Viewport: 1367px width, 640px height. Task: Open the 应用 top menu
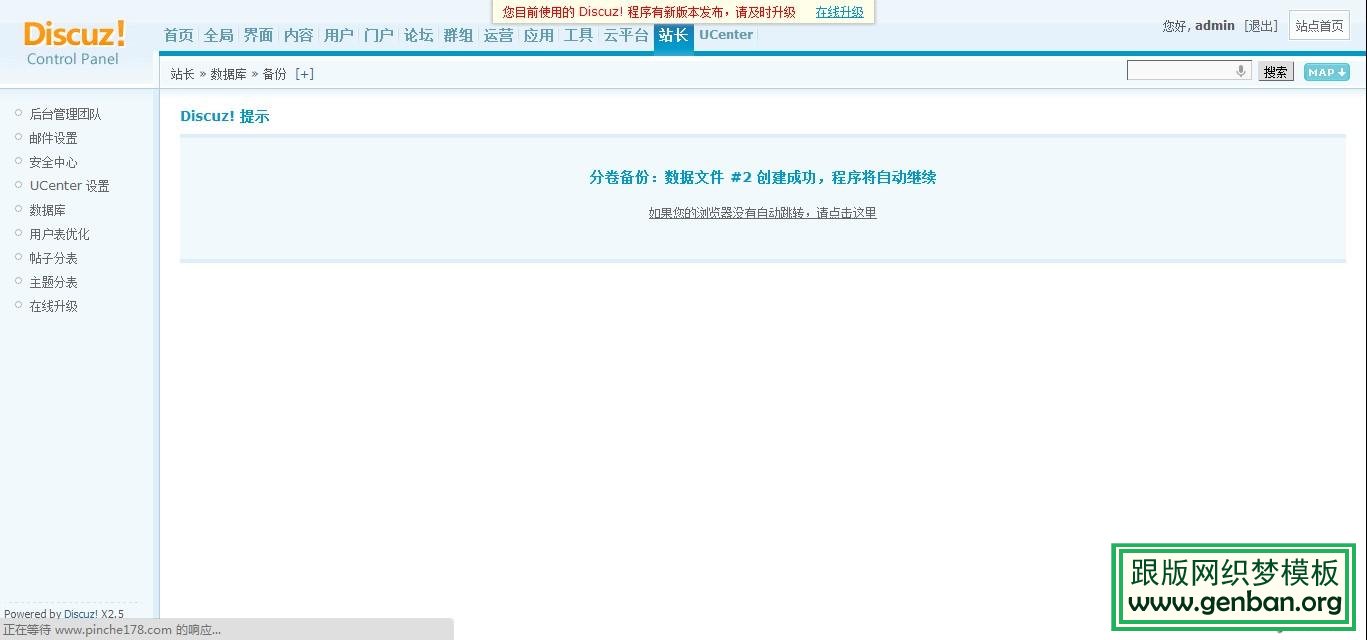tap(538, 35)
